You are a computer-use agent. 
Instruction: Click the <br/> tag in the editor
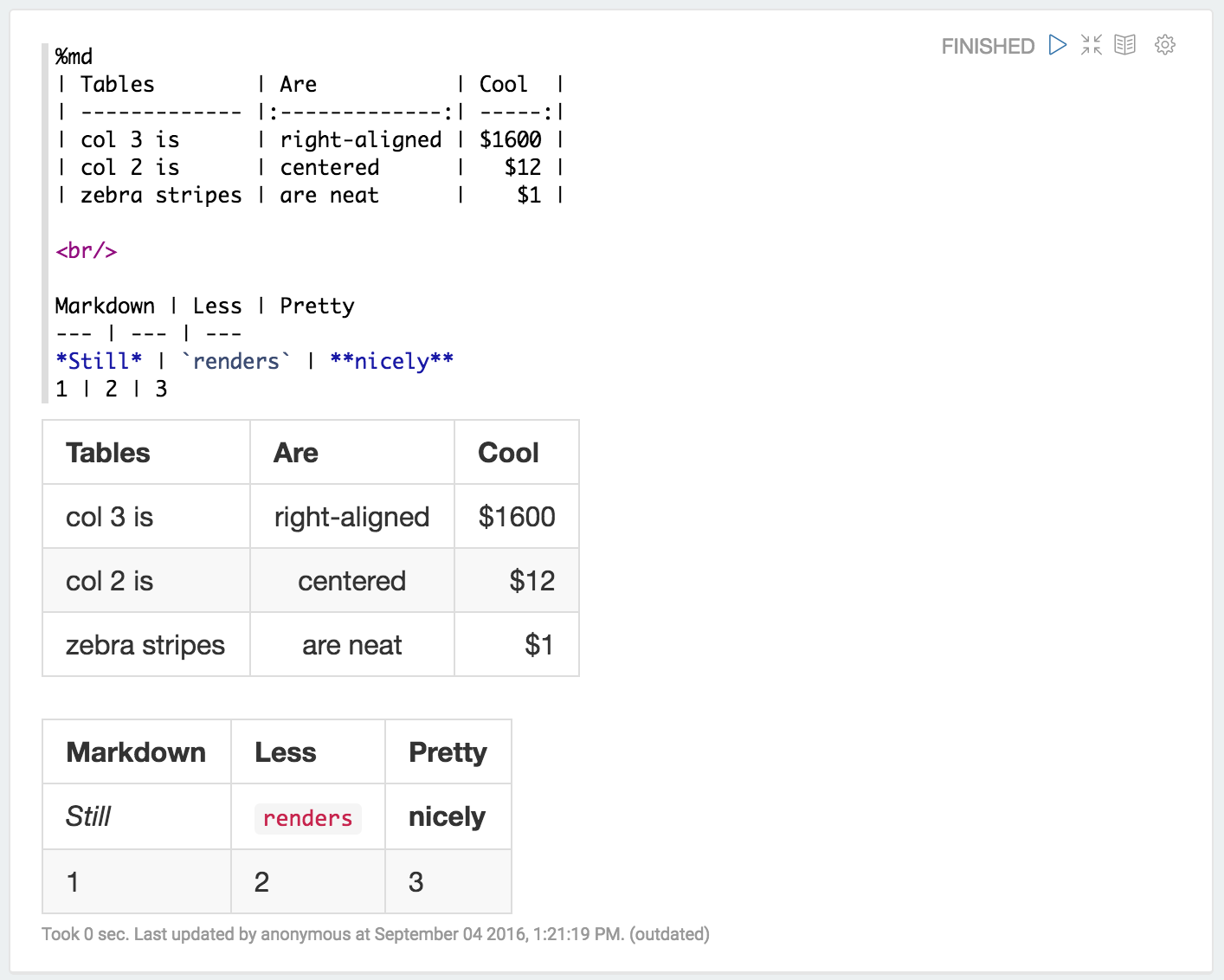[x=86, y=251]
